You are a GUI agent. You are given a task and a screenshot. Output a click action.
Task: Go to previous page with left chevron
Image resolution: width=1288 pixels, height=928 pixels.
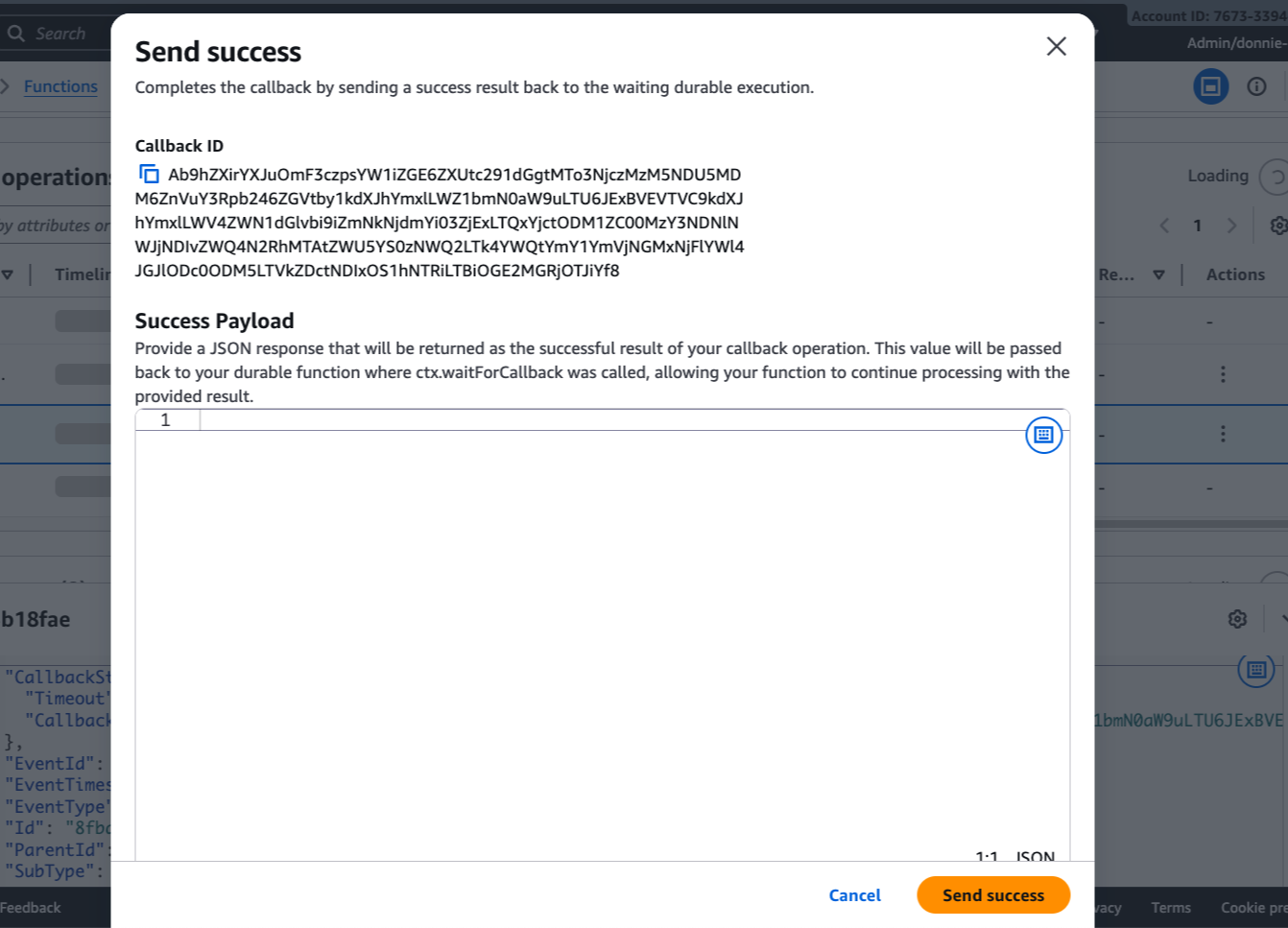(1164, 226)
